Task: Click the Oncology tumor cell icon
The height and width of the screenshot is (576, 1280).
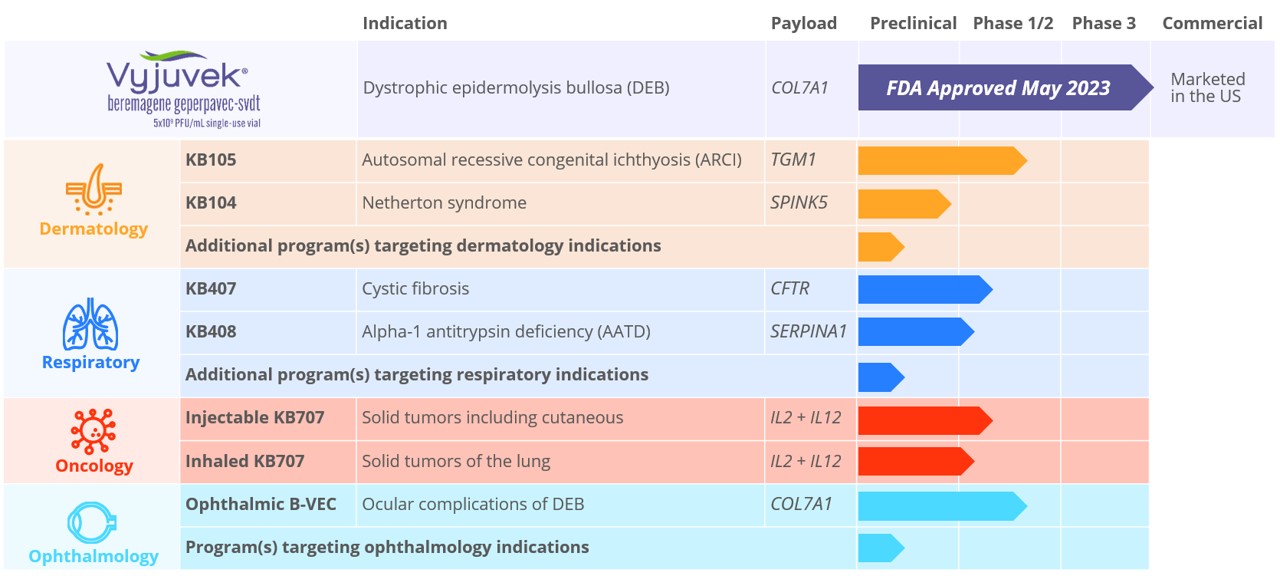Action: pyautogui.click(x=93, y=429)
